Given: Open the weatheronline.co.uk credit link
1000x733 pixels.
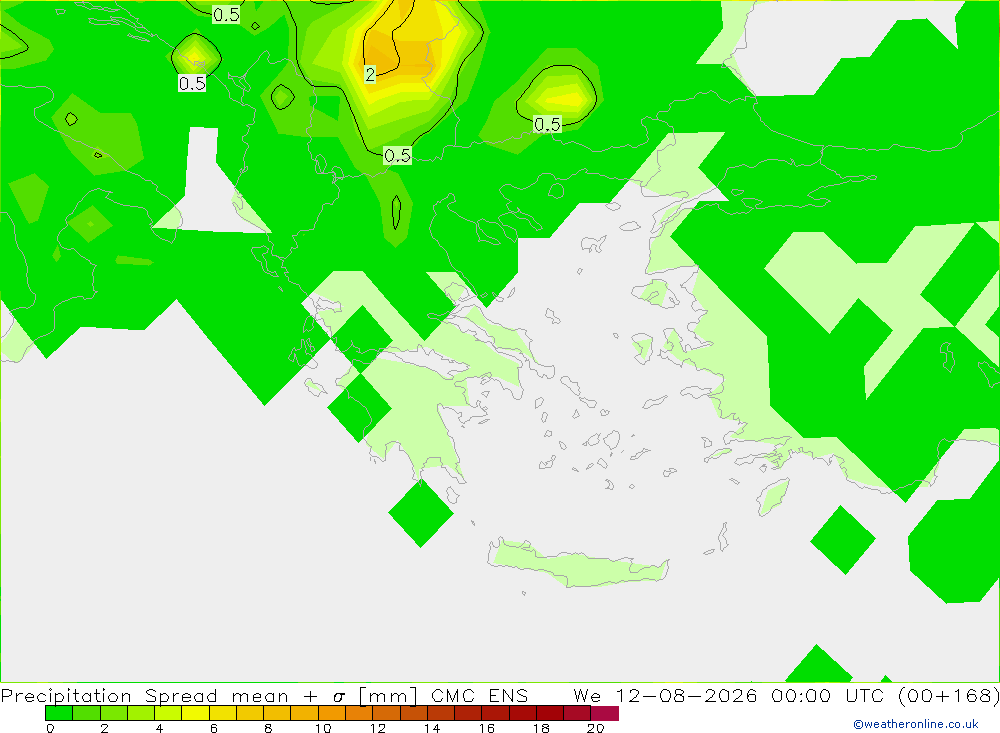Looking at the screenshot, I should click(x=916, y=724).
